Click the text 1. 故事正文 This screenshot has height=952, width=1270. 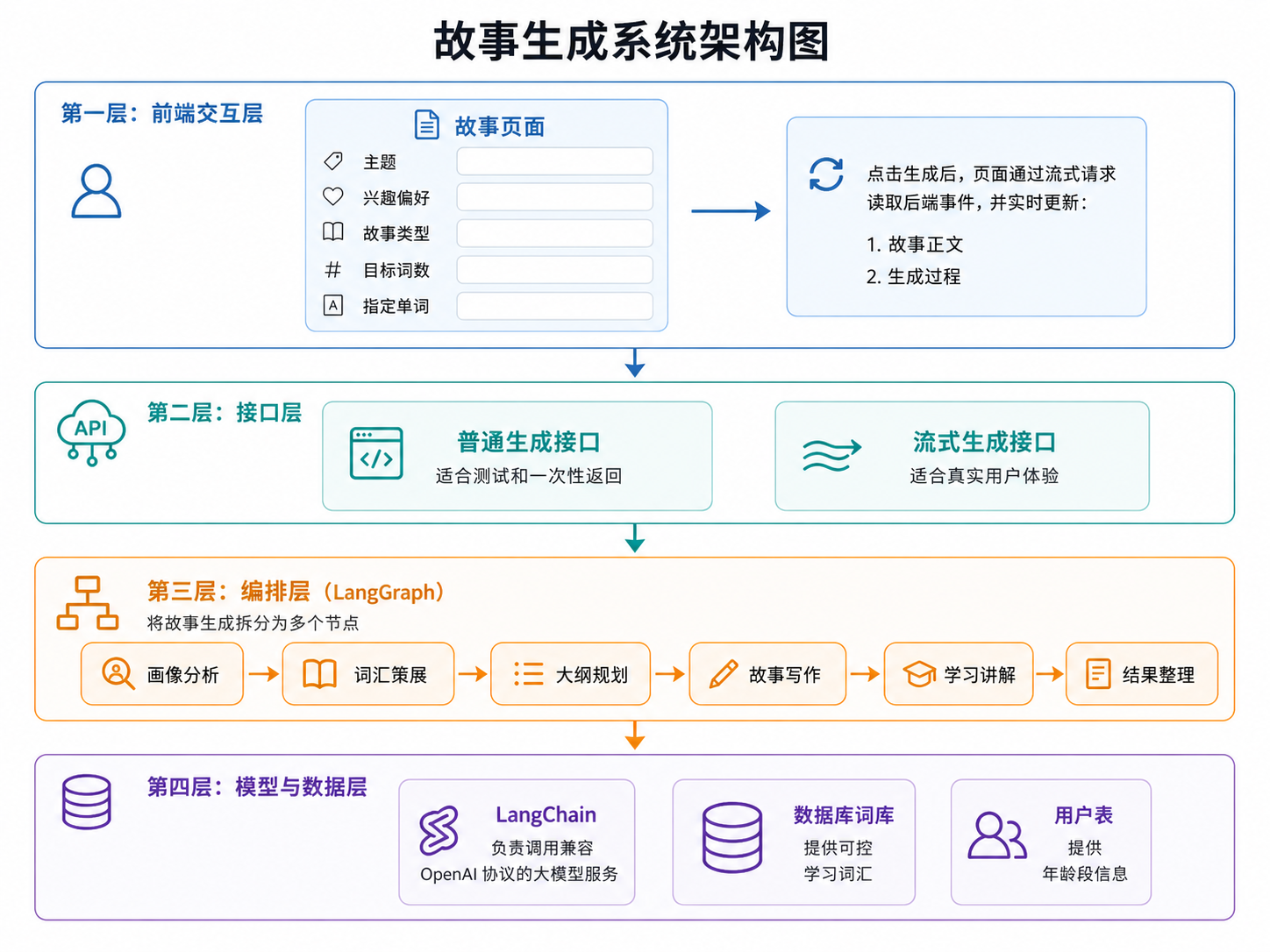pyautogui.click(x=915, y=245)
